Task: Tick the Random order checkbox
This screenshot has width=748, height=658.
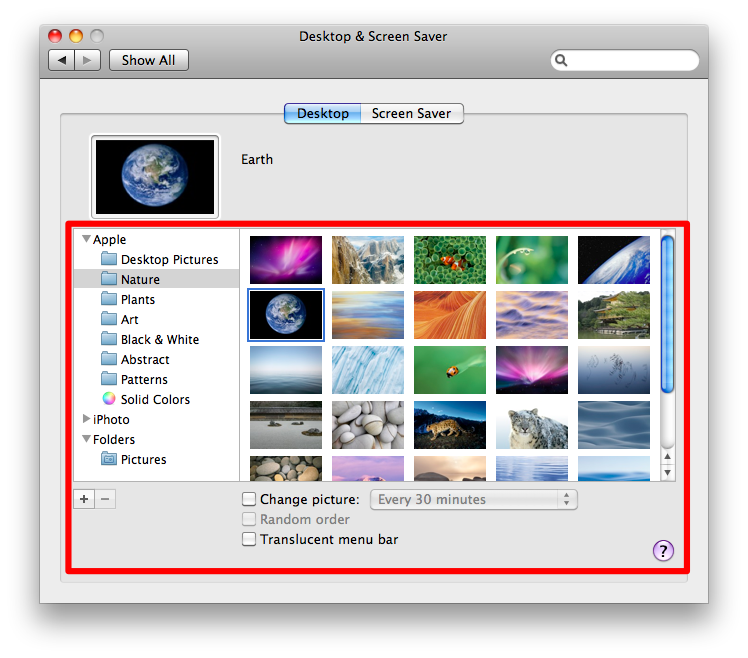Action: pyautogui.click(x=249, y=519)
